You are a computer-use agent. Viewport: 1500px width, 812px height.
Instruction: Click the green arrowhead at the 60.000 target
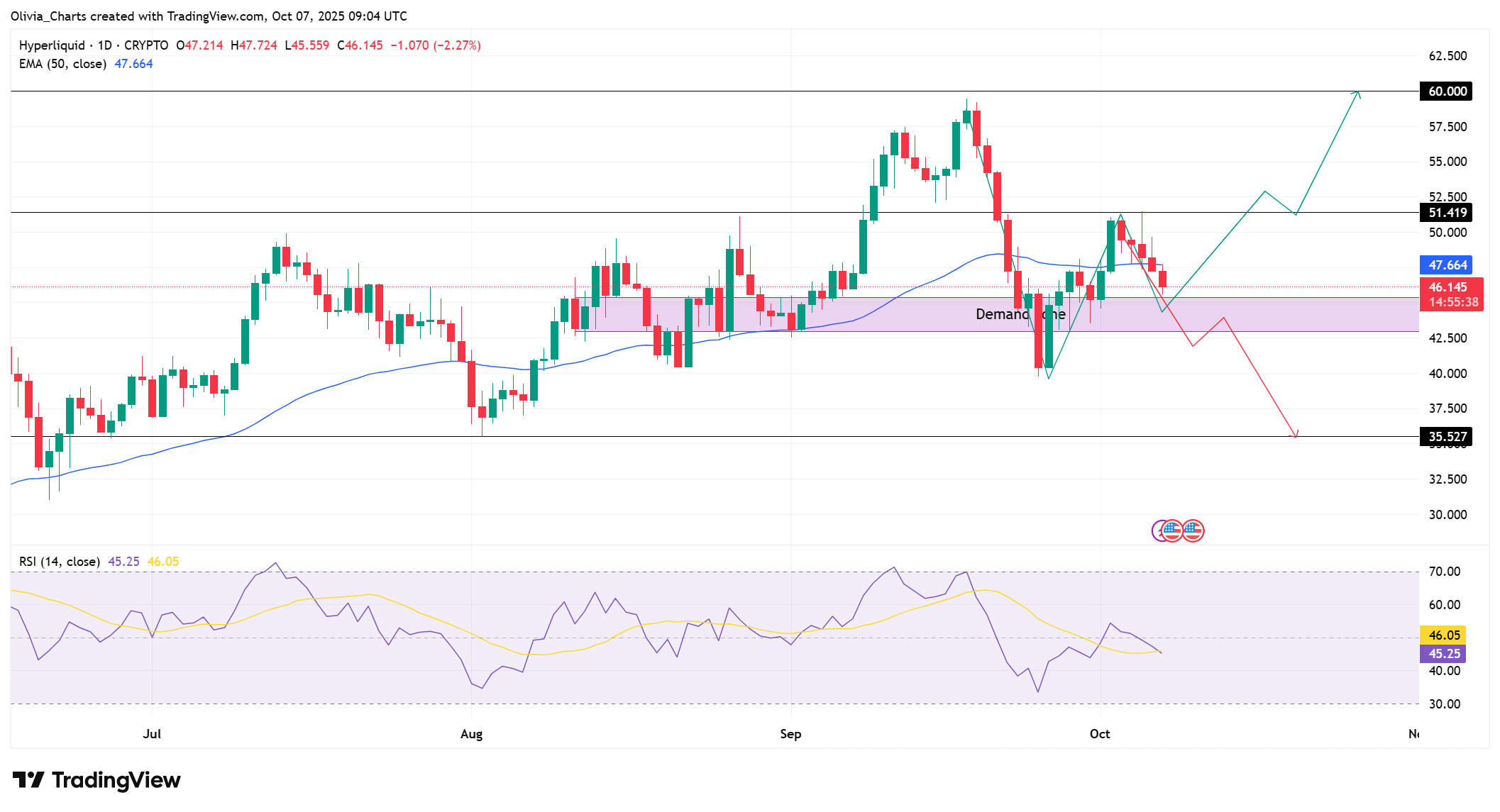[x=1357, y=93]
